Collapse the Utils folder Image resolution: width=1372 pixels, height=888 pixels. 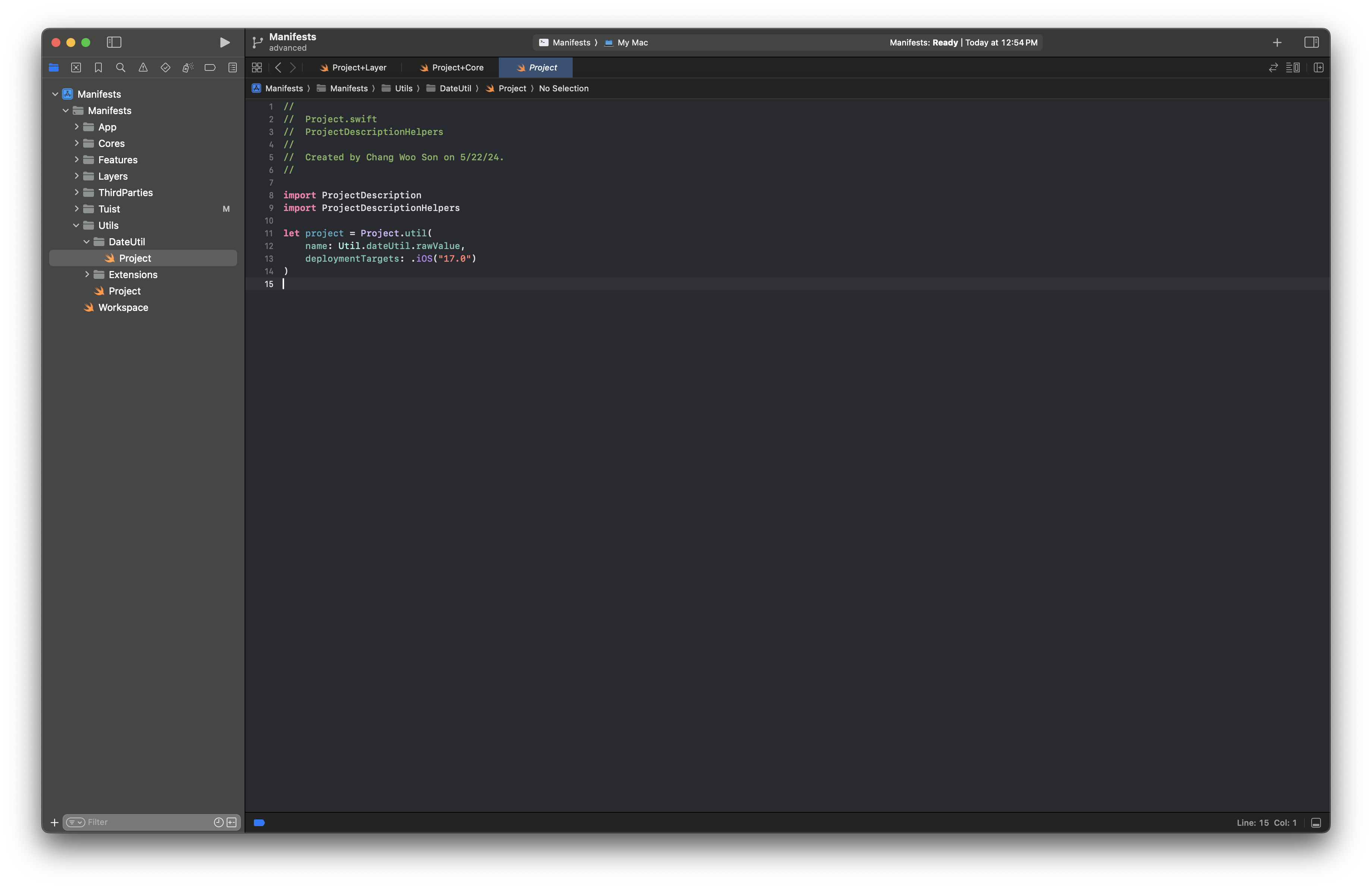pos(76,225)
